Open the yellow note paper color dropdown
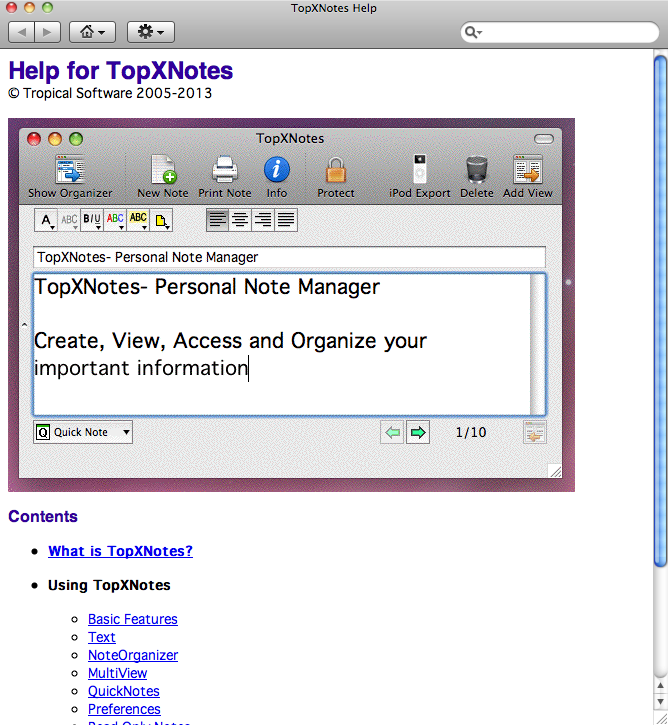This screenshot has width=668, height=725. pyautogui.click(x=161, y=220)
